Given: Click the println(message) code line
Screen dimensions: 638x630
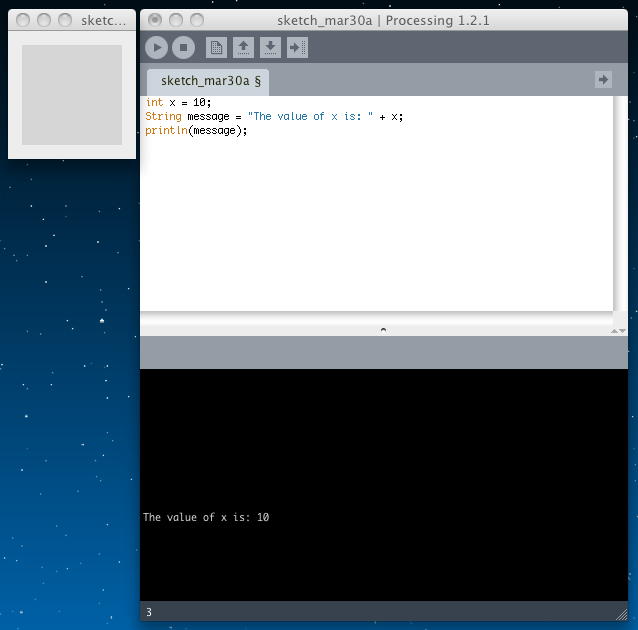Looking at the screenshot, I should [x=196, y=130].
